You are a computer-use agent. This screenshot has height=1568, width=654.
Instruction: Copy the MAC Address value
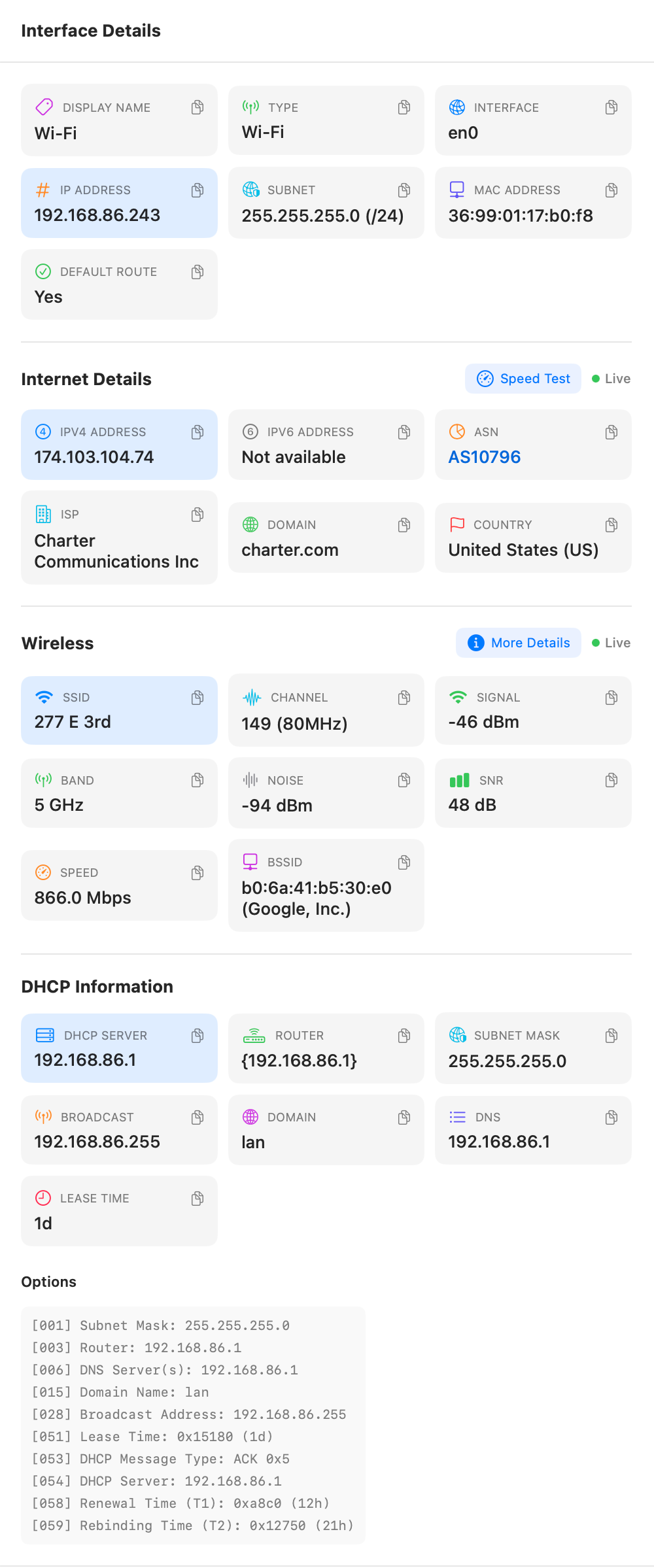click(x=611, y=190)
